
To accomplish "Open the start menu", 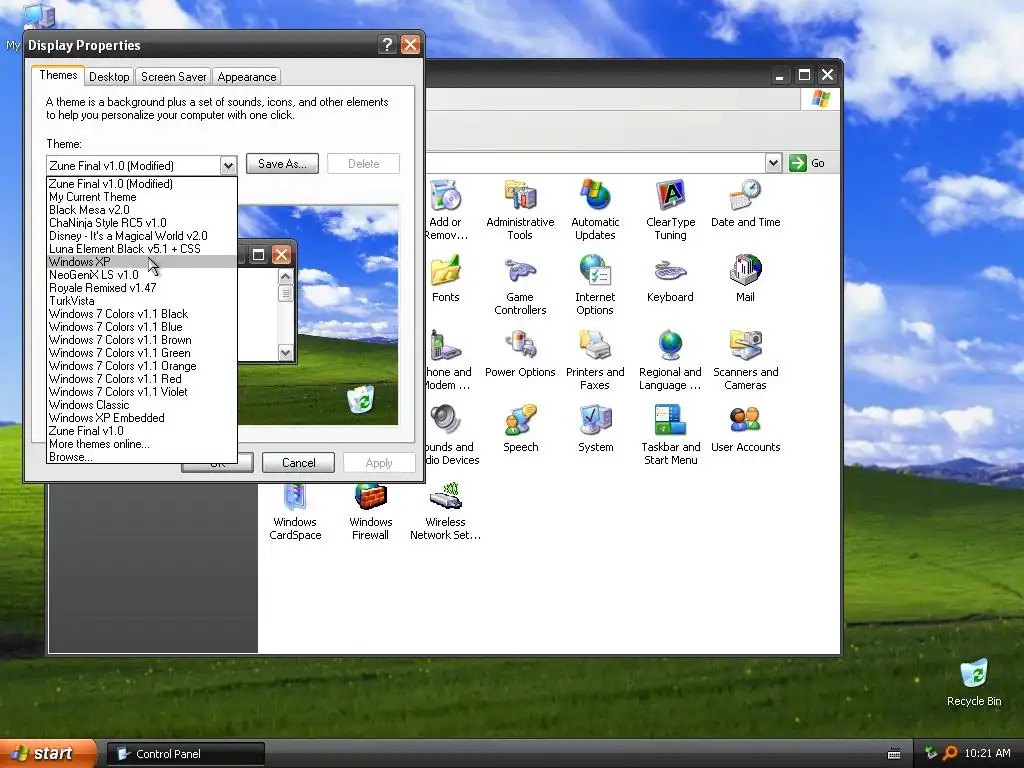I will pyautogui.click(x=48, y=753).
